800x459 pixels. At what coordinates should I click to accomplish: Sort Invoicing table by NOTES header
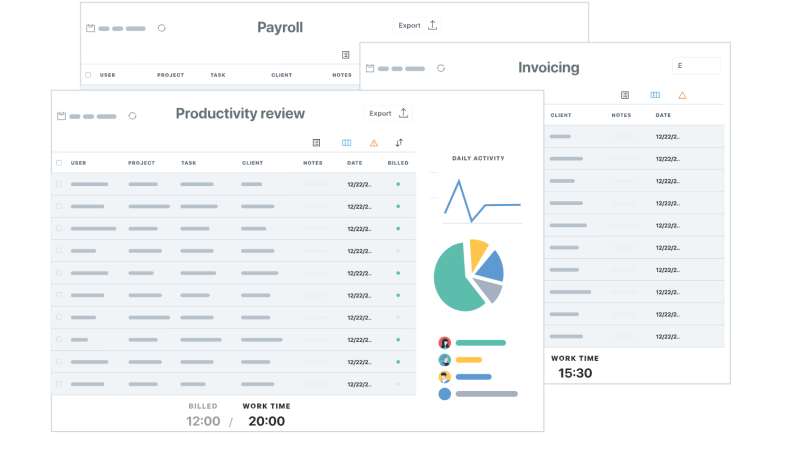[x=621, y=115]
